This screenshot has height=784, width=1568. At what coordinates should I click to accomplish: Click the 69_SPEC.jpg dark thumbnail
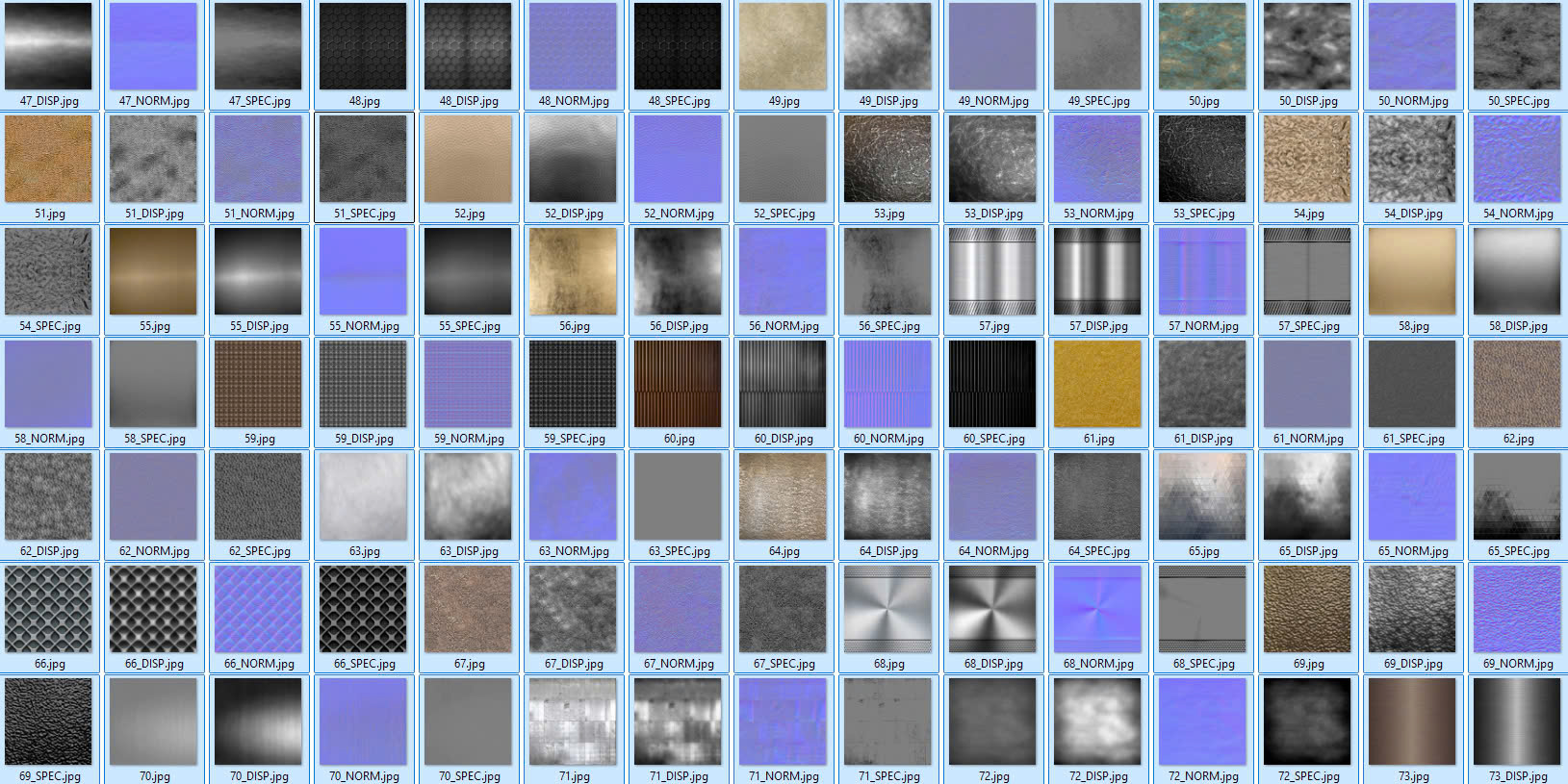tap(48, 721)
